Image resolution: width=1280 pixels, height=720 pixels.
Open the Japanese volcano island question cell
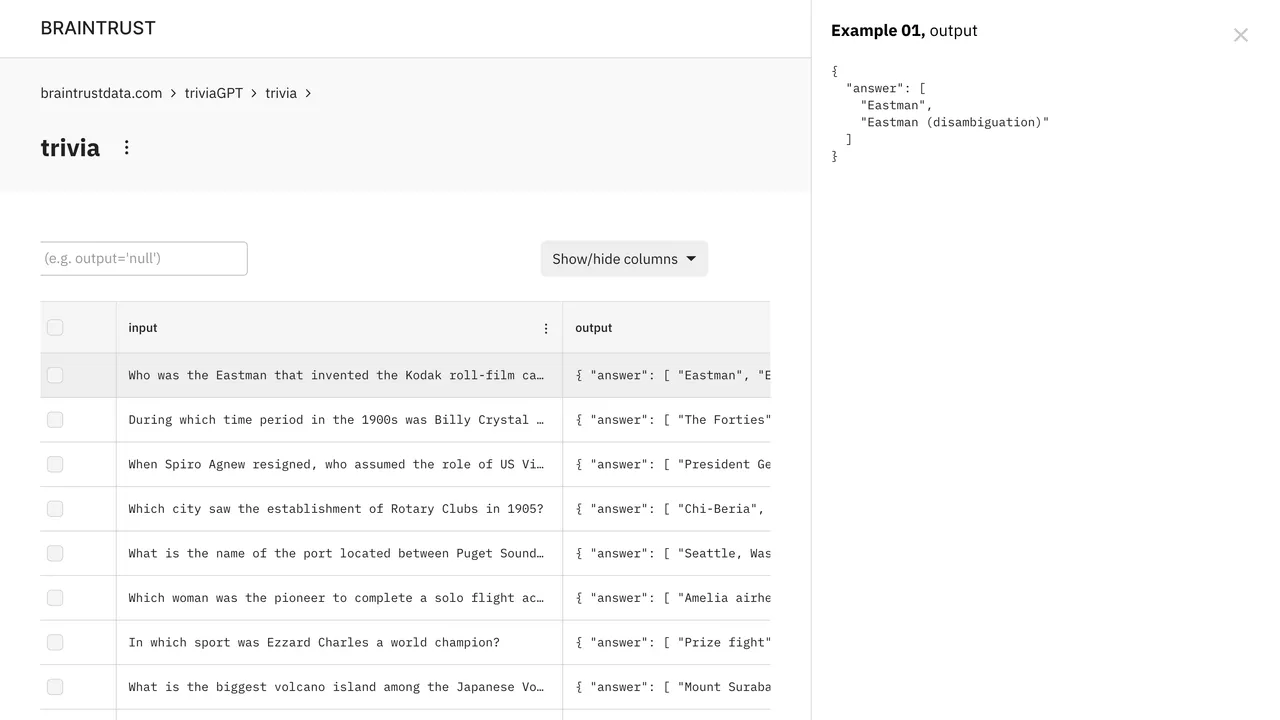tap(339, 687)
